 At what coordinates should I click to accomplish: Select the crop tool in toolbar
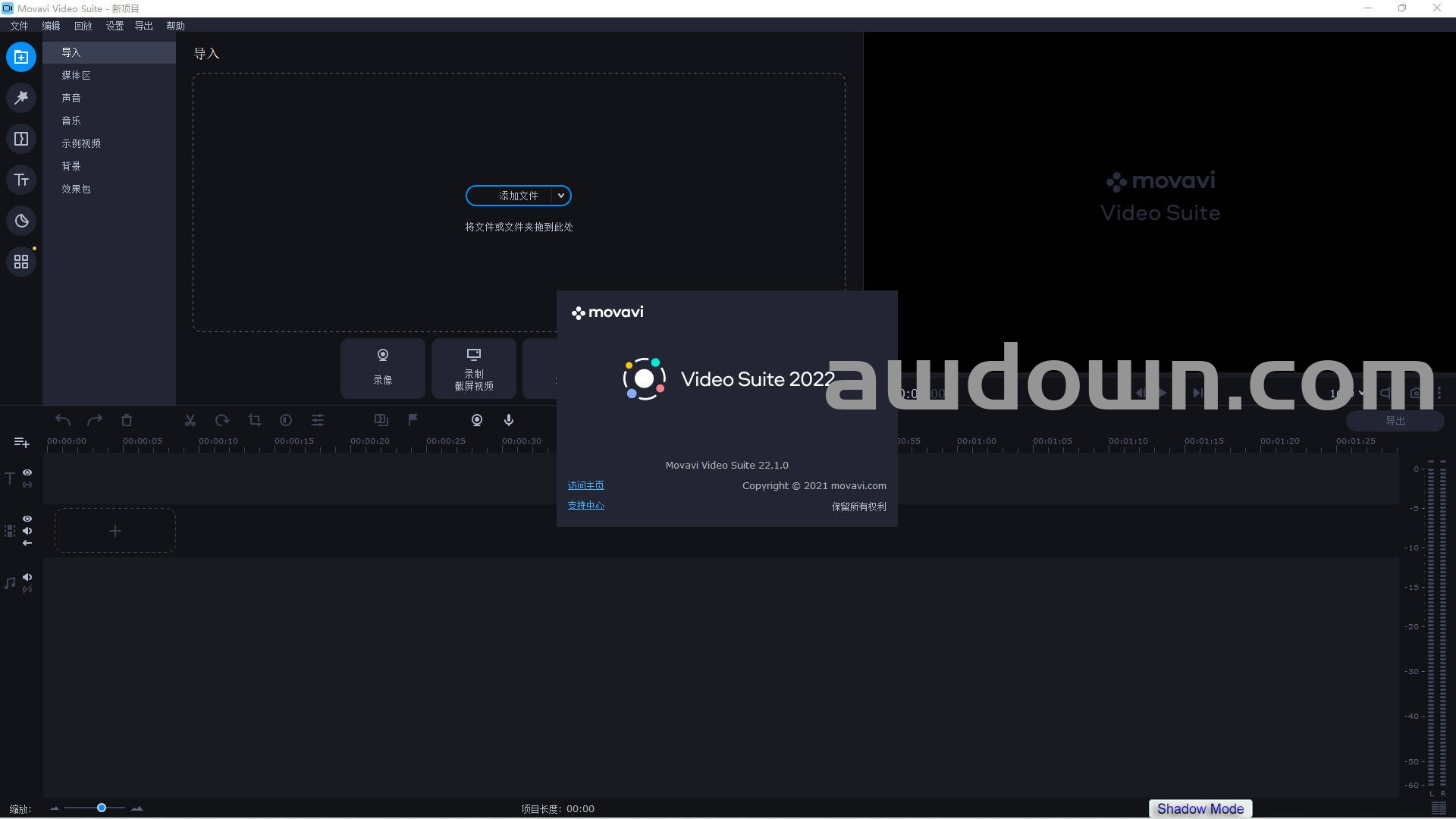tap(255, 420)
